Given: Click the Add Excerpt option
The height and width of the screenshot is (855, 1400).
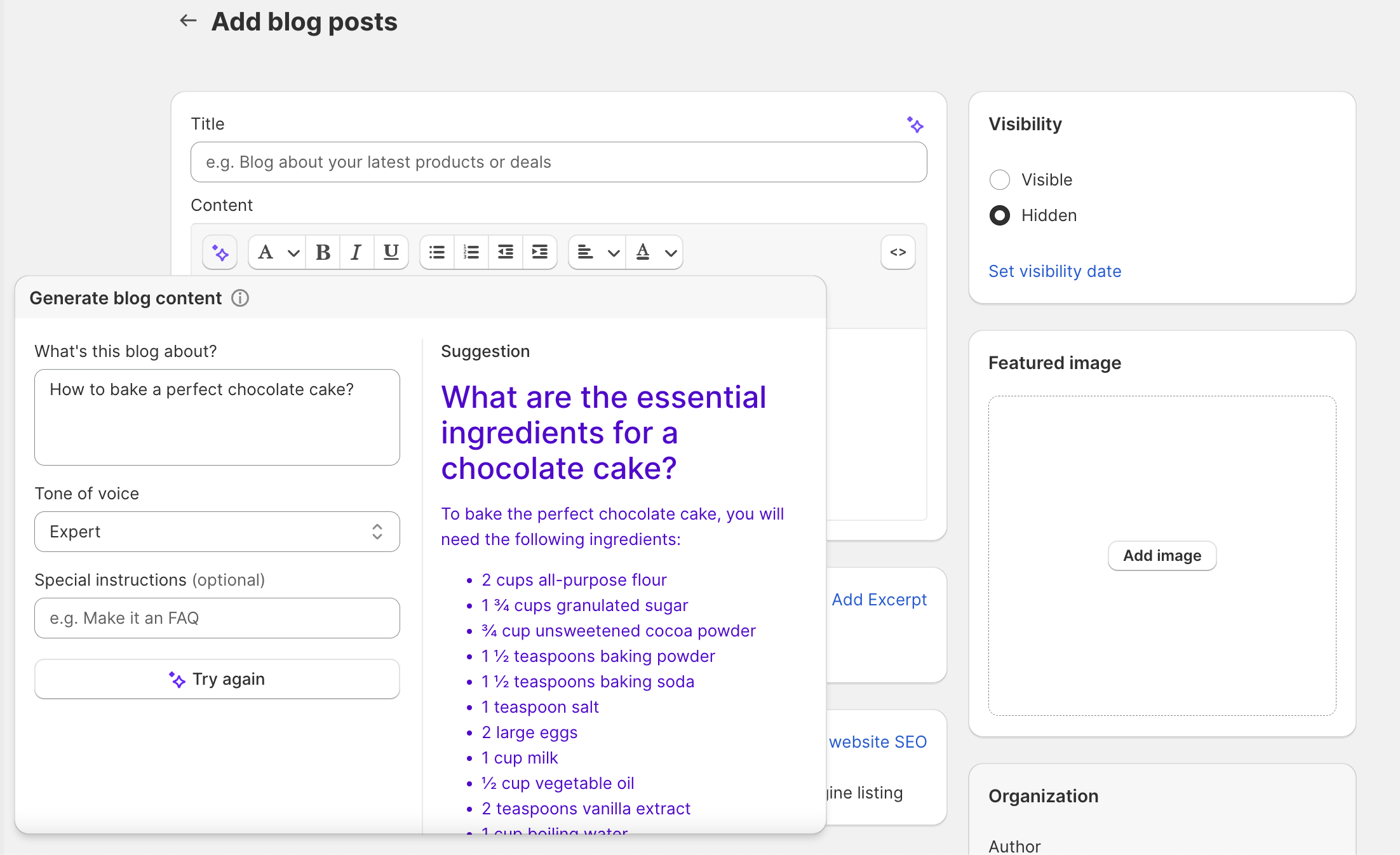Looking at the screenshot, I should [879, 600].
